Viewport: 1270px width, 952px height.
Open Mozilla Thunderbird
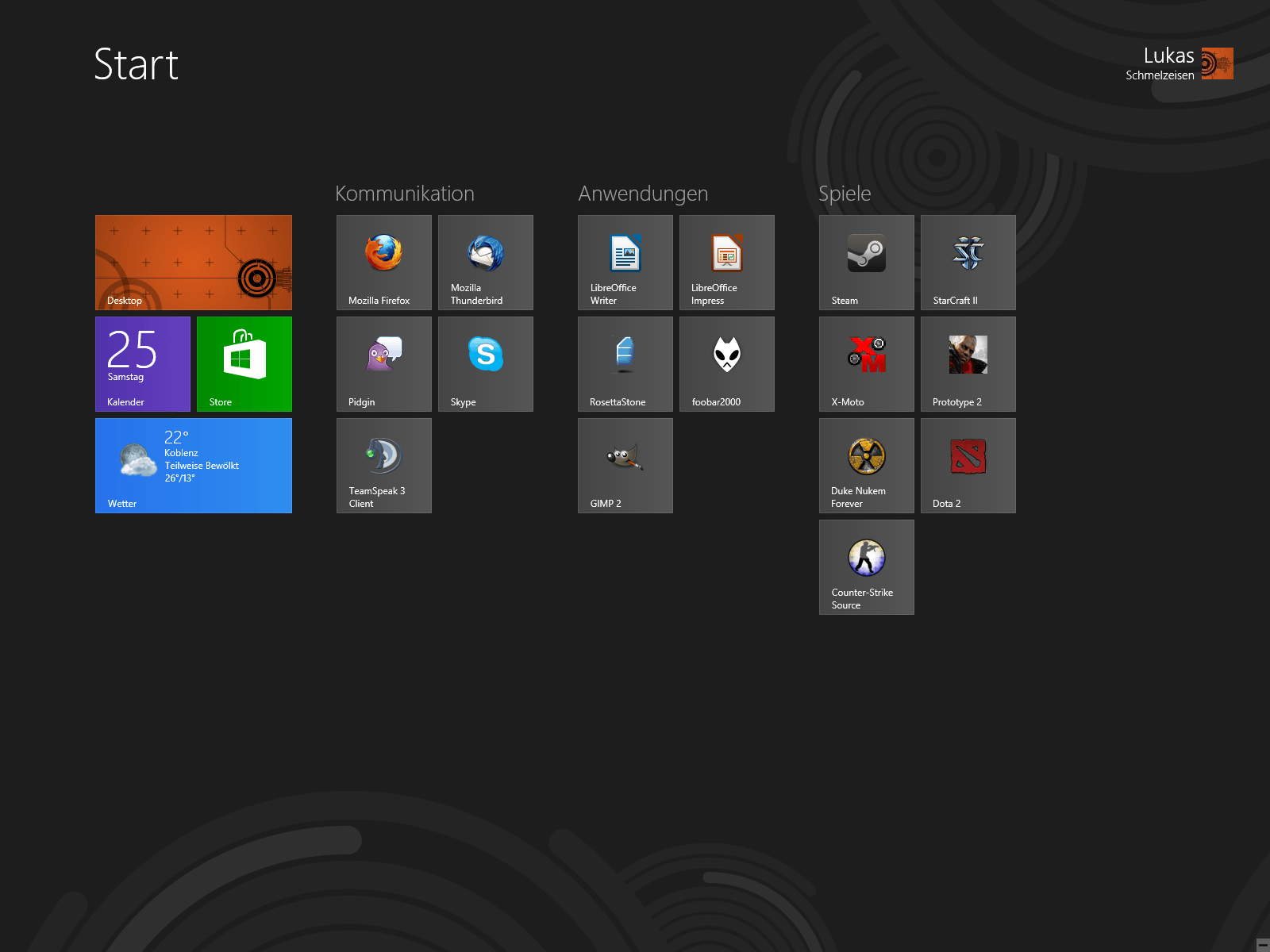click(x=485, y=262)
